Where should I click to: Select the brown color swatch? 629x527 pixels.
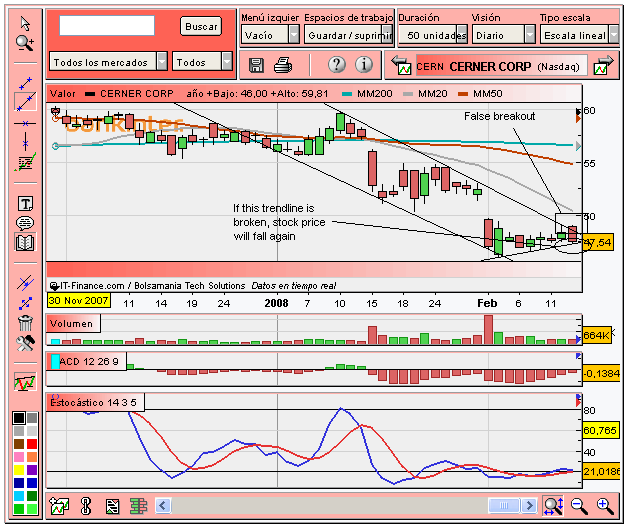18,444
